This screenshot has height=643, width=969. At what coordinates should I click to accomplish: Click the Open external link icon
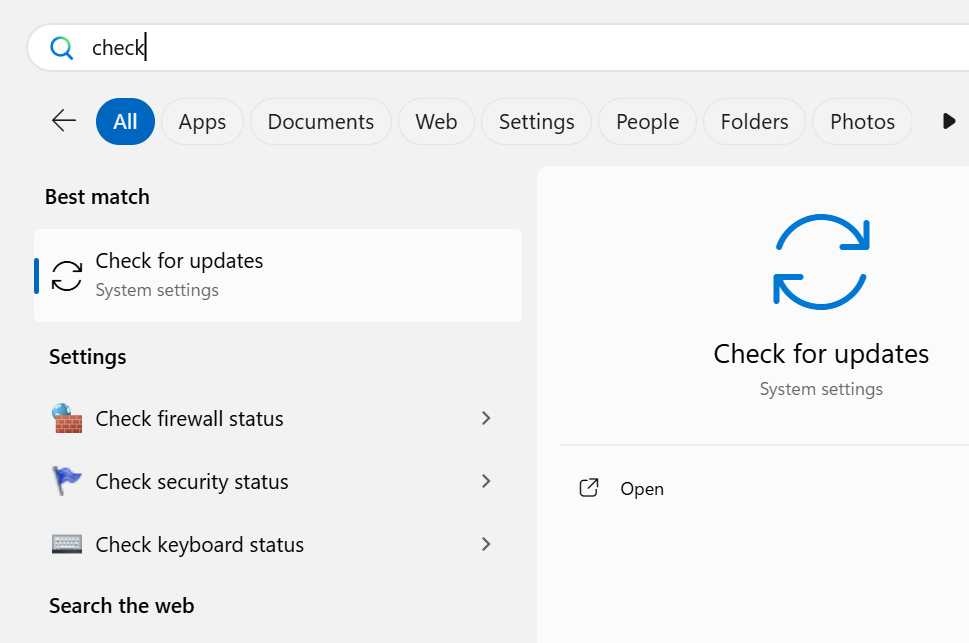coord(589,488)
